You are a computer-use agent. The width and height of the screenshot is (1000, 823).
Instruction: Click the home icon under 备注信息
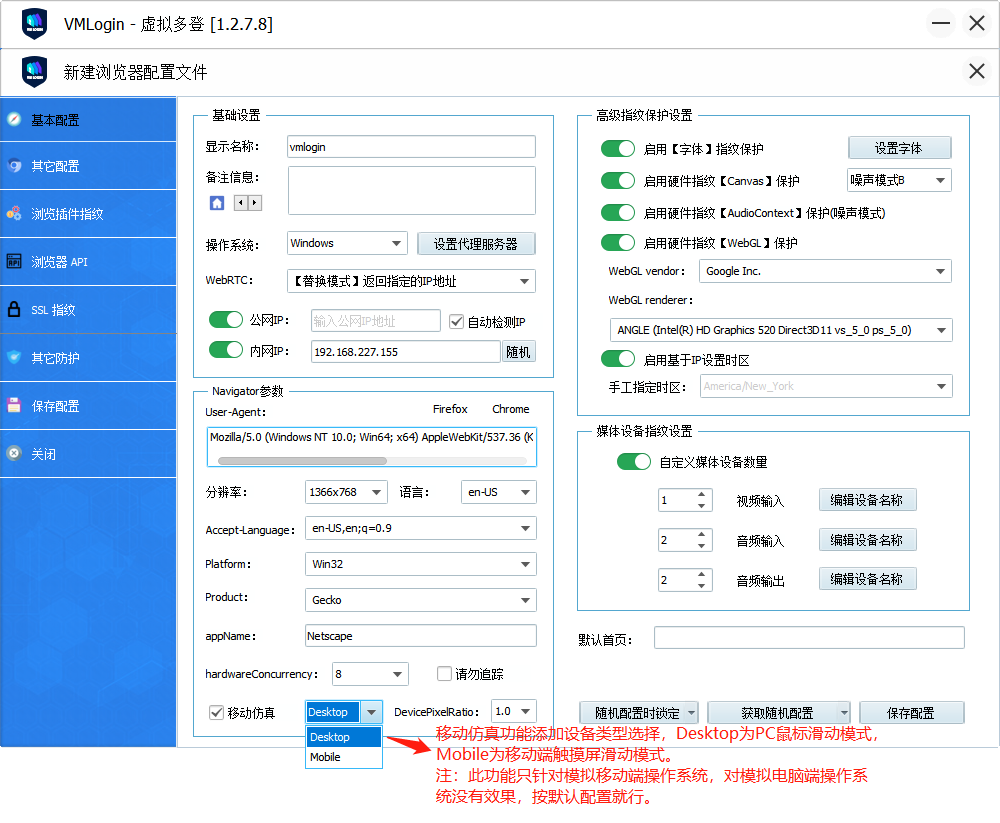pos(217,203)
